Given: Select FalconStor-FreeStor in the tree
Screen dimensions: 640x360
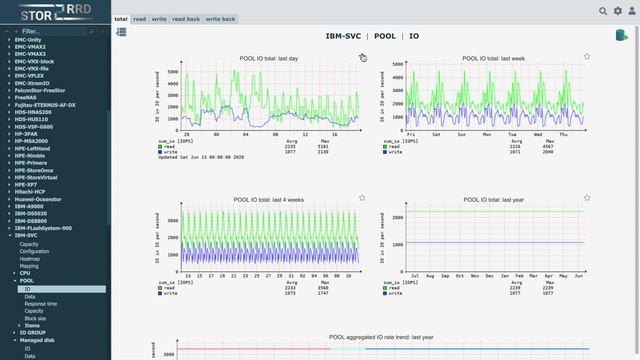Looking at the screenshot, I should [x=40, y=91].
